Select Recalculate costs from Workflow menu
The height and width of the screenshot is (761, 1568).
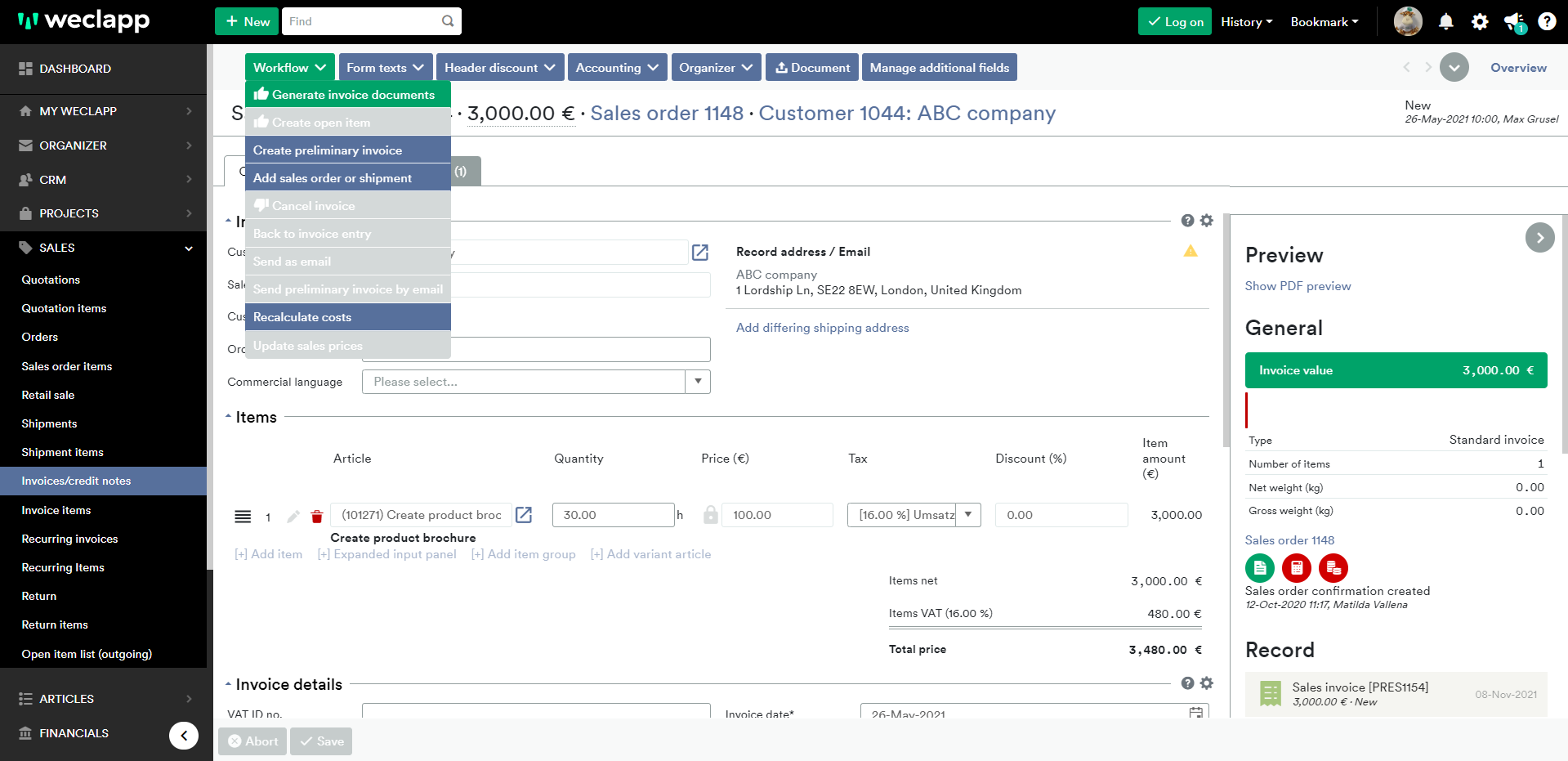coord(348,317)
